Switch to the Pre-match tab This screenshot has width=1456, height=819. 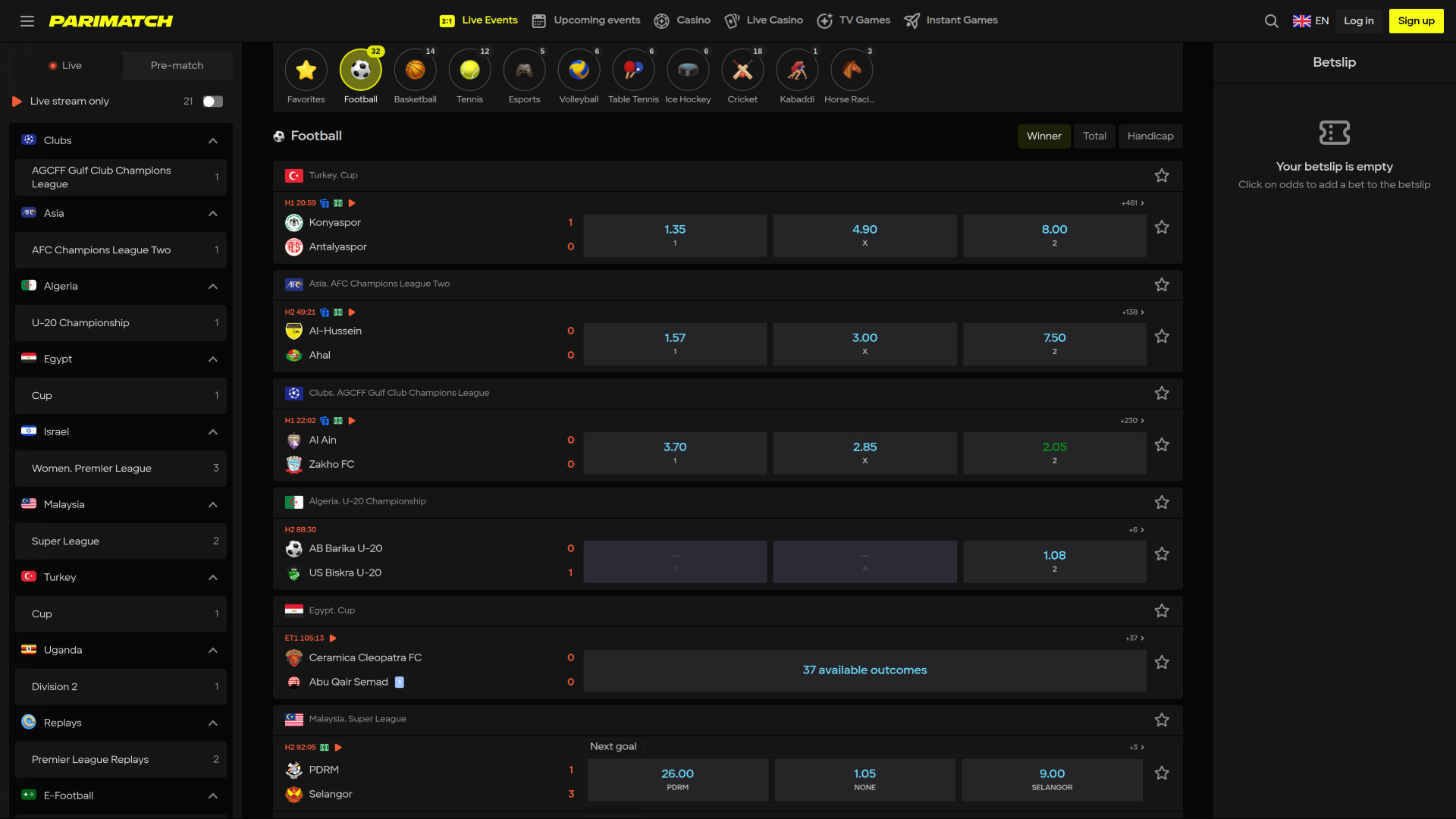click(x=177, y=65)
